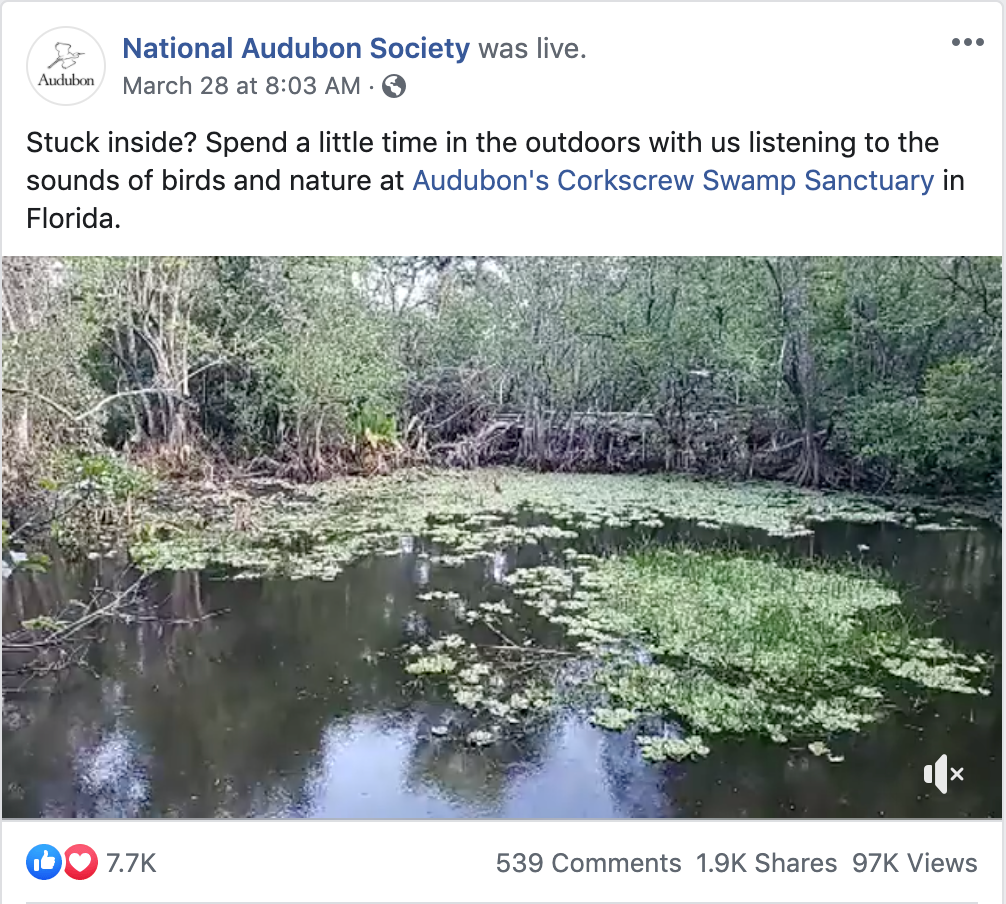Viewport: 1006px width, 904px height.
Task: Toggle the love reaction on the post
Action: tap(80, 862)
